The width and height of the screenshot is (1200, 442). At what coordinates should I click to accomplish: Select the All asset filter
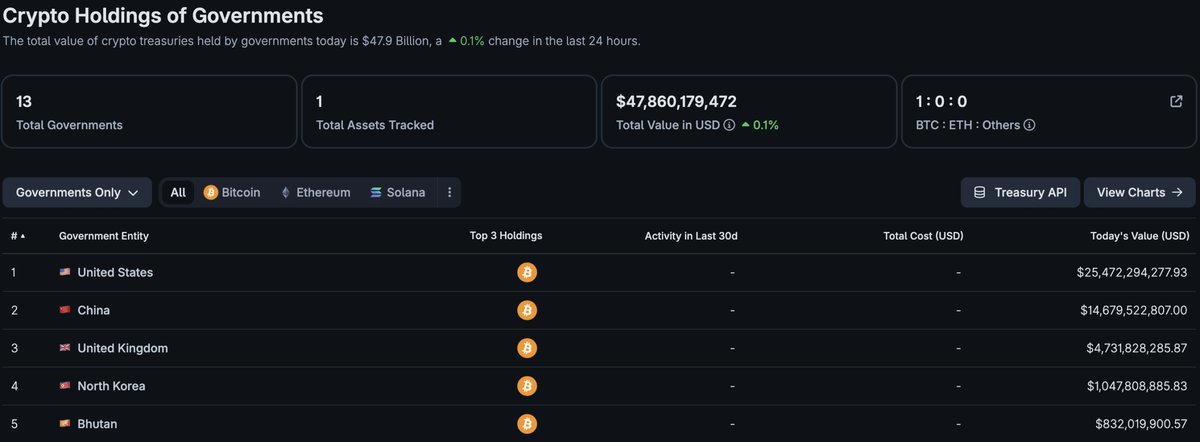(178, 192)
